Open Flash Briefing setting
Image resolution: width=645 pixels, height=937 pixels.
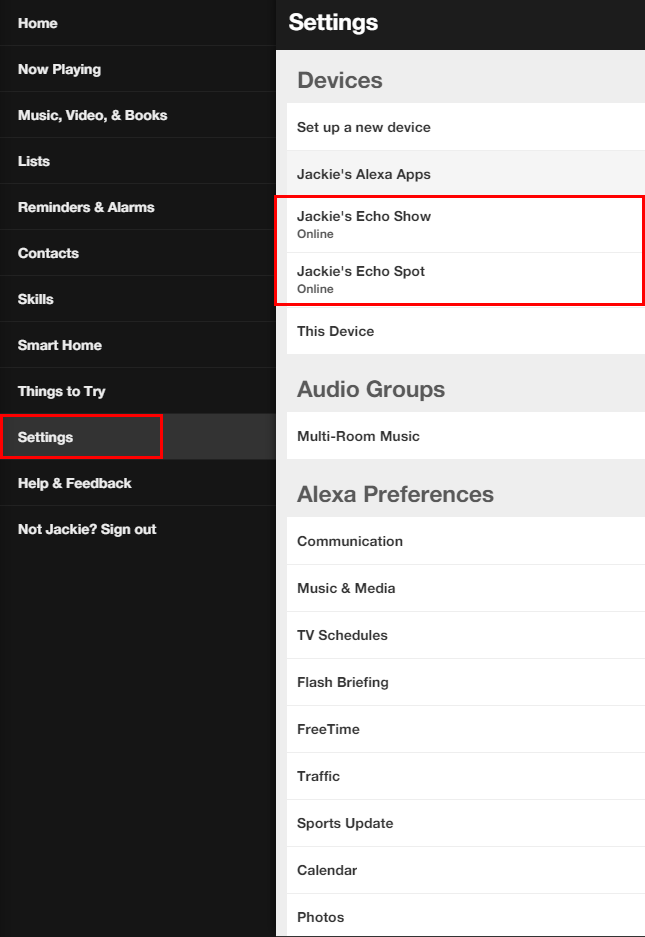(466, 682)
